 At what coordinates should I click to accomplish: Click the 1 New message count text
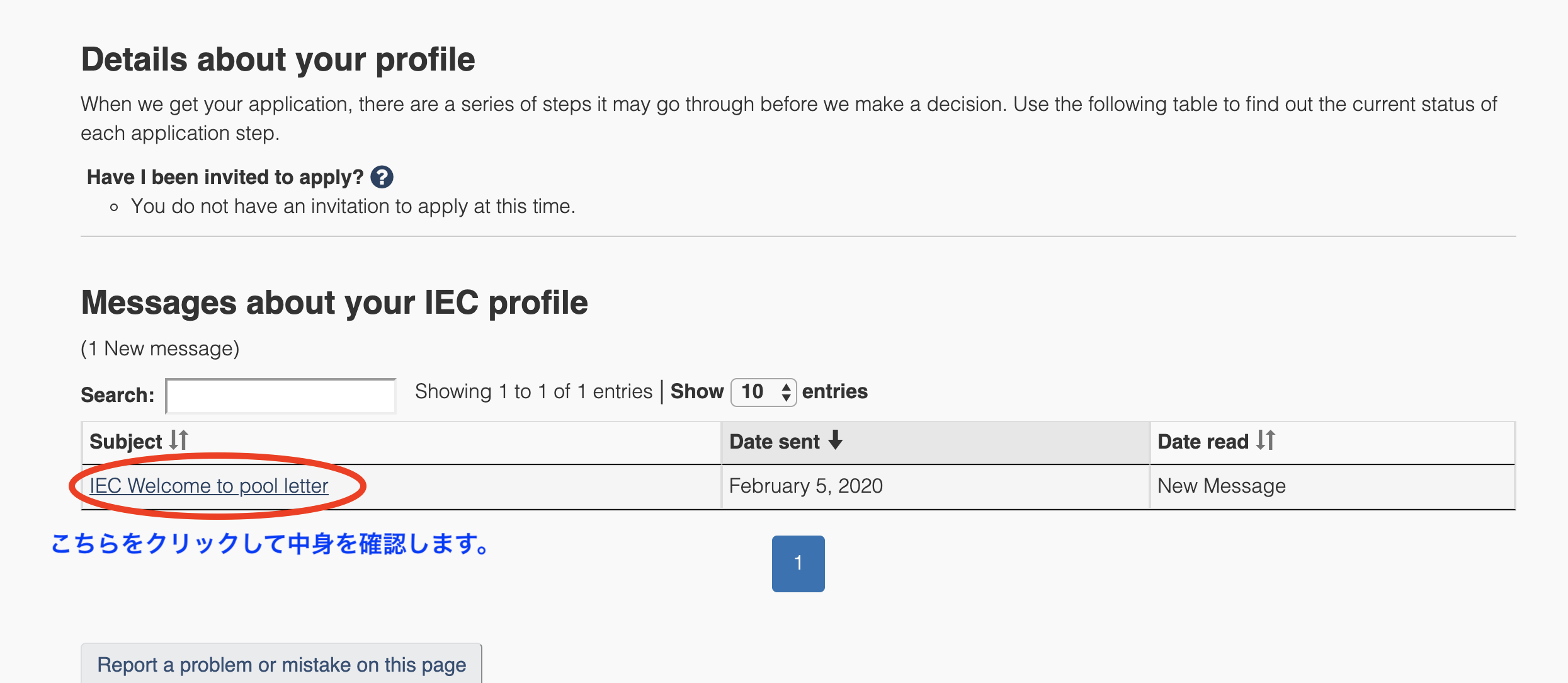(x=160, y=348)
